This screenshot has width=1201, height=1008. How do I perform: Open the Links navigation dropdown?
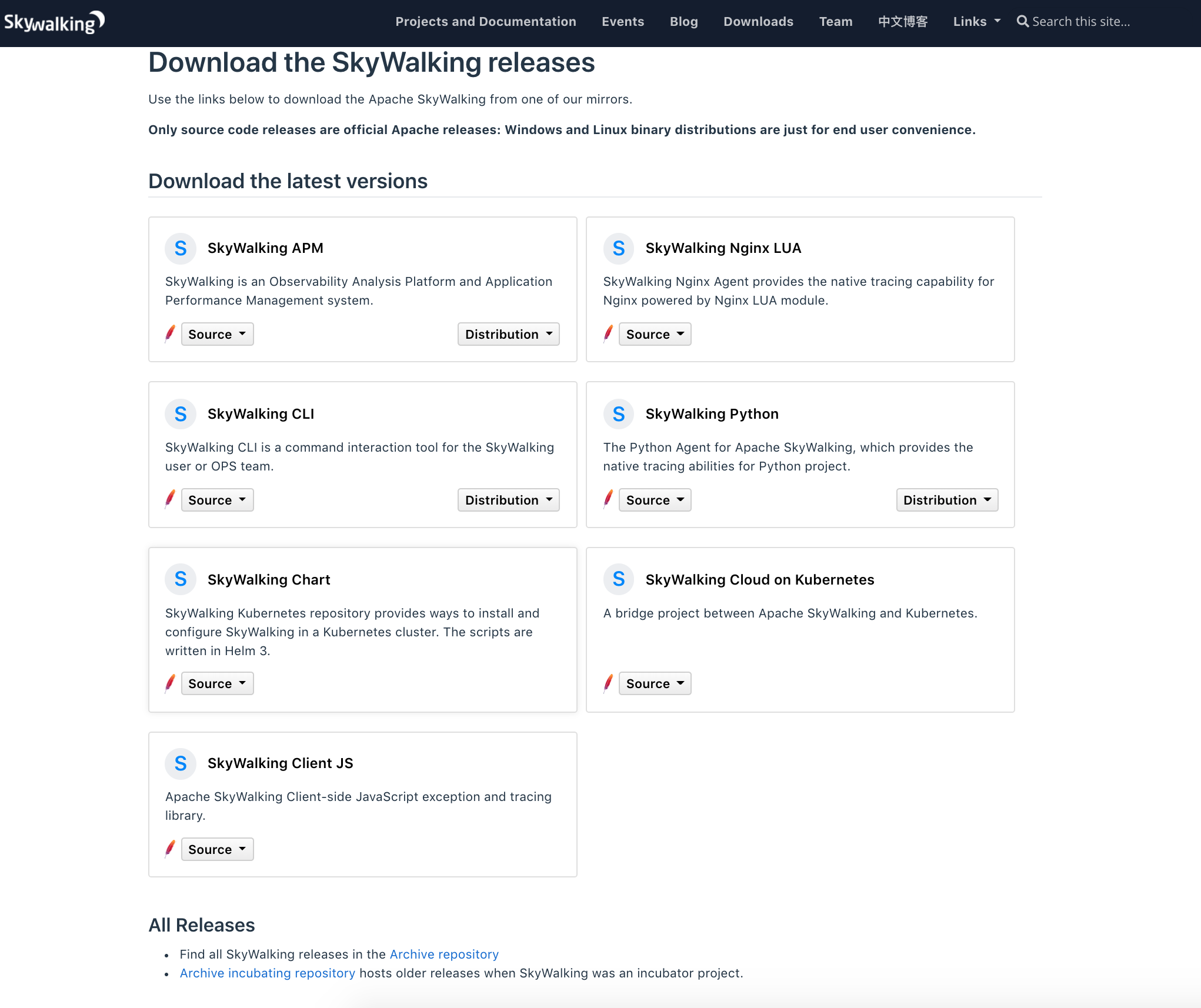pyautogui.click(x=976, y=22)
